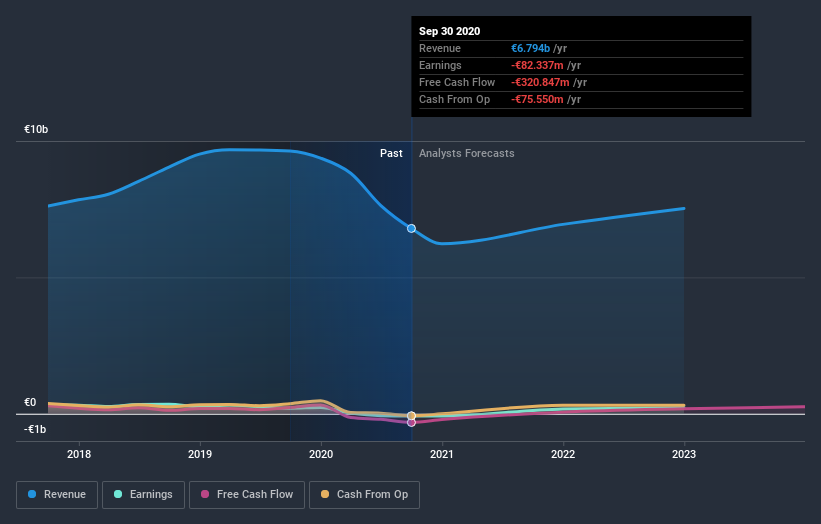
Task: Toggle the Cash From Op legend button
Action: click(364, 495)
